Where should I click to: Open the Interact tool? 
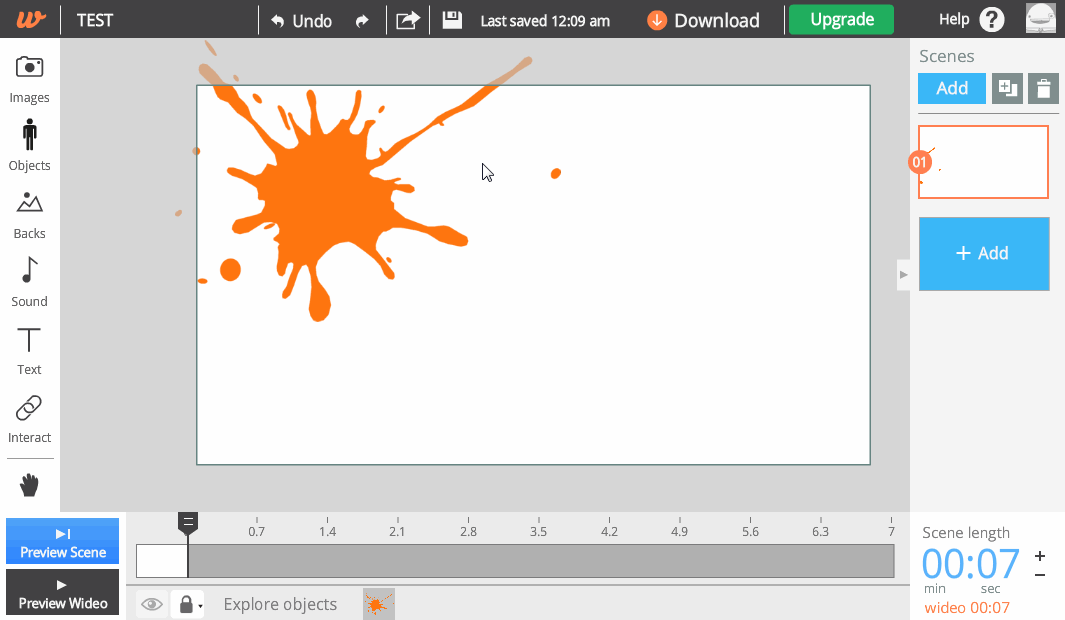point(29,420)
